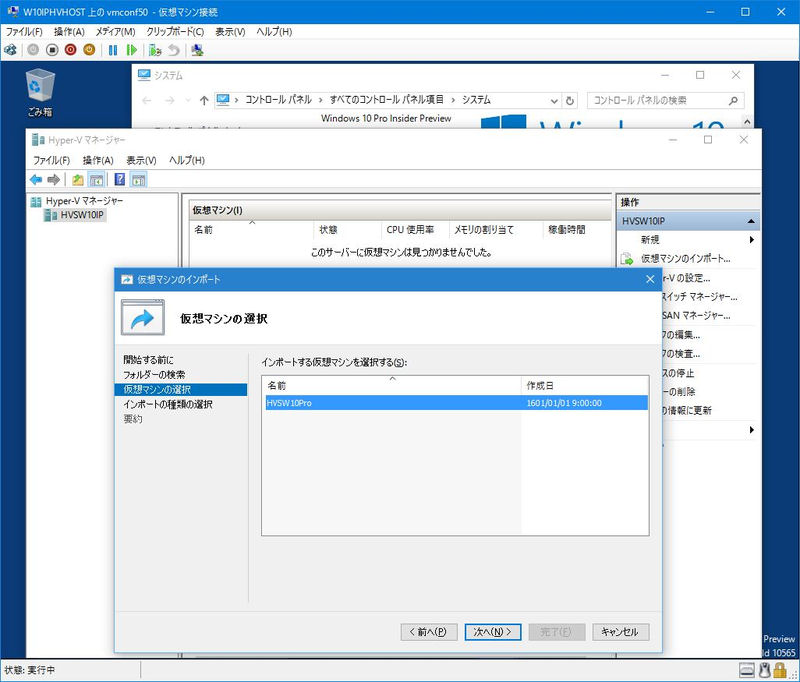The height and width of the screenshot is (682, 800).
Task: Click 仮想マシンのインポート... in 操作 pane
Action: click(686, 259)
